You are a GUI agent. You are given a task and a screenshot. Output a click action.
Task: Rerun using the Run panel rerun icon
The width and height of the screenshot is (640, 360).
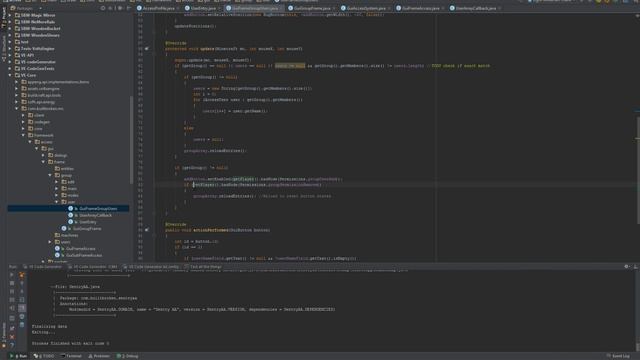[12, 275]
